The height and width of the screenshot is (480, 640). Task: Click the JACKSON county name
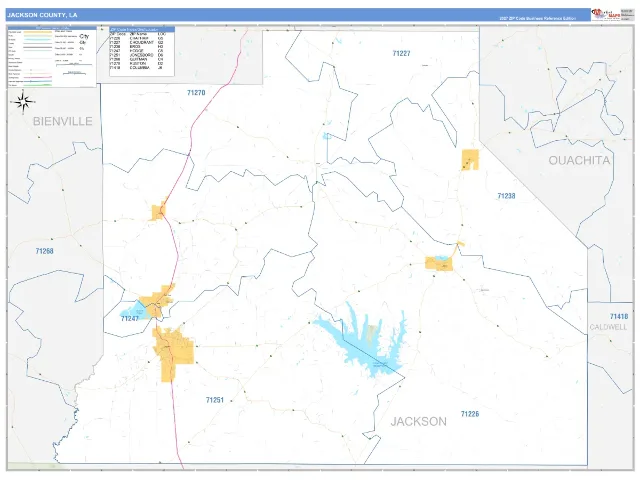[418, 421]
